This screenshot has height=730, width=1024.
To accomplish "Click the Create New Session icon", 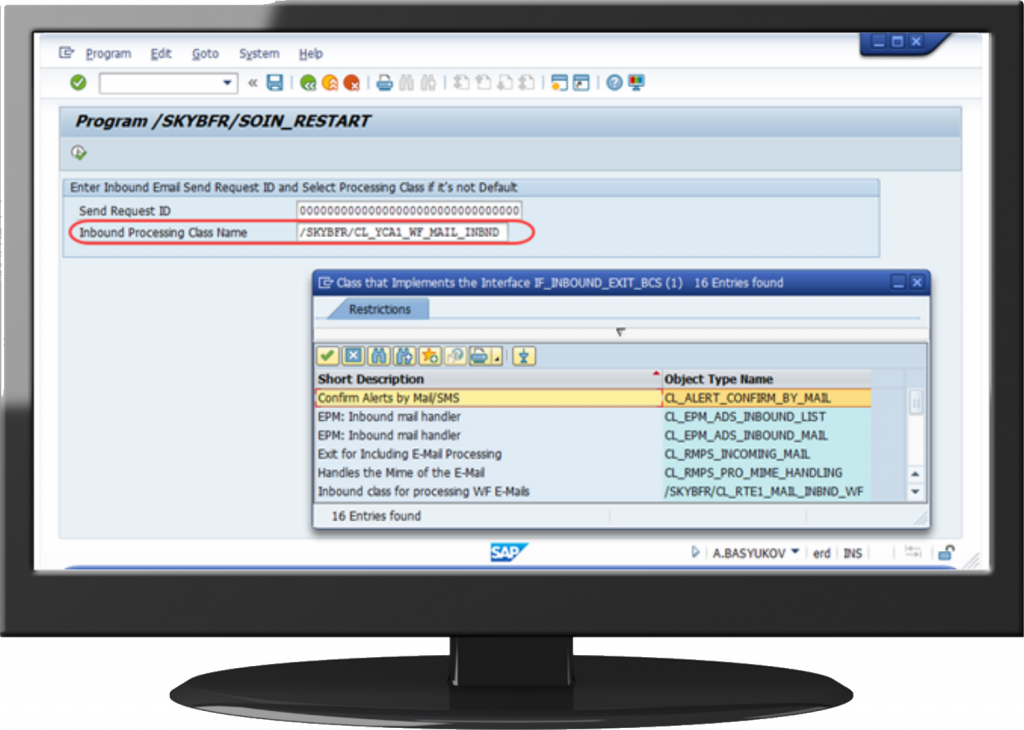I will coord(560,83).
